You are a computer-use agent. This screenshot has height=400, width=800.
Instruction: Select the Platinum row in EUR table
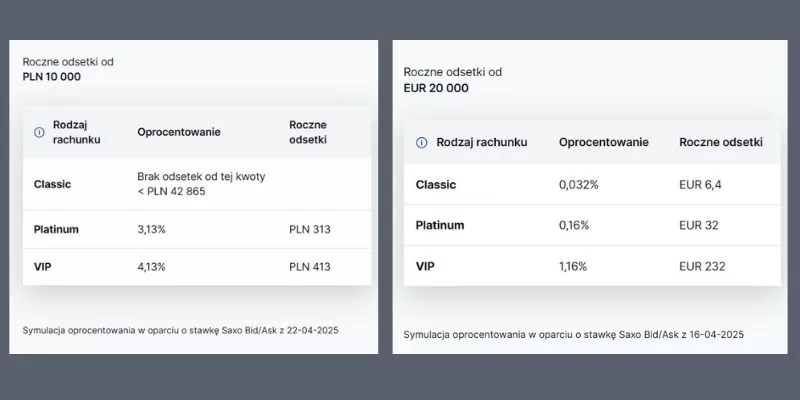pyautogui.click(x=592, y=226)
